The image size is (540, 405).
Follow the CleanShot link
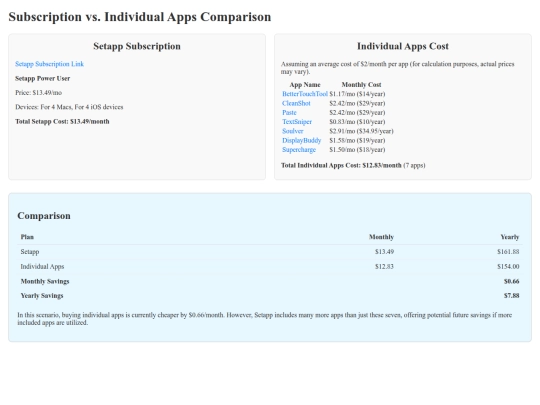296,103
